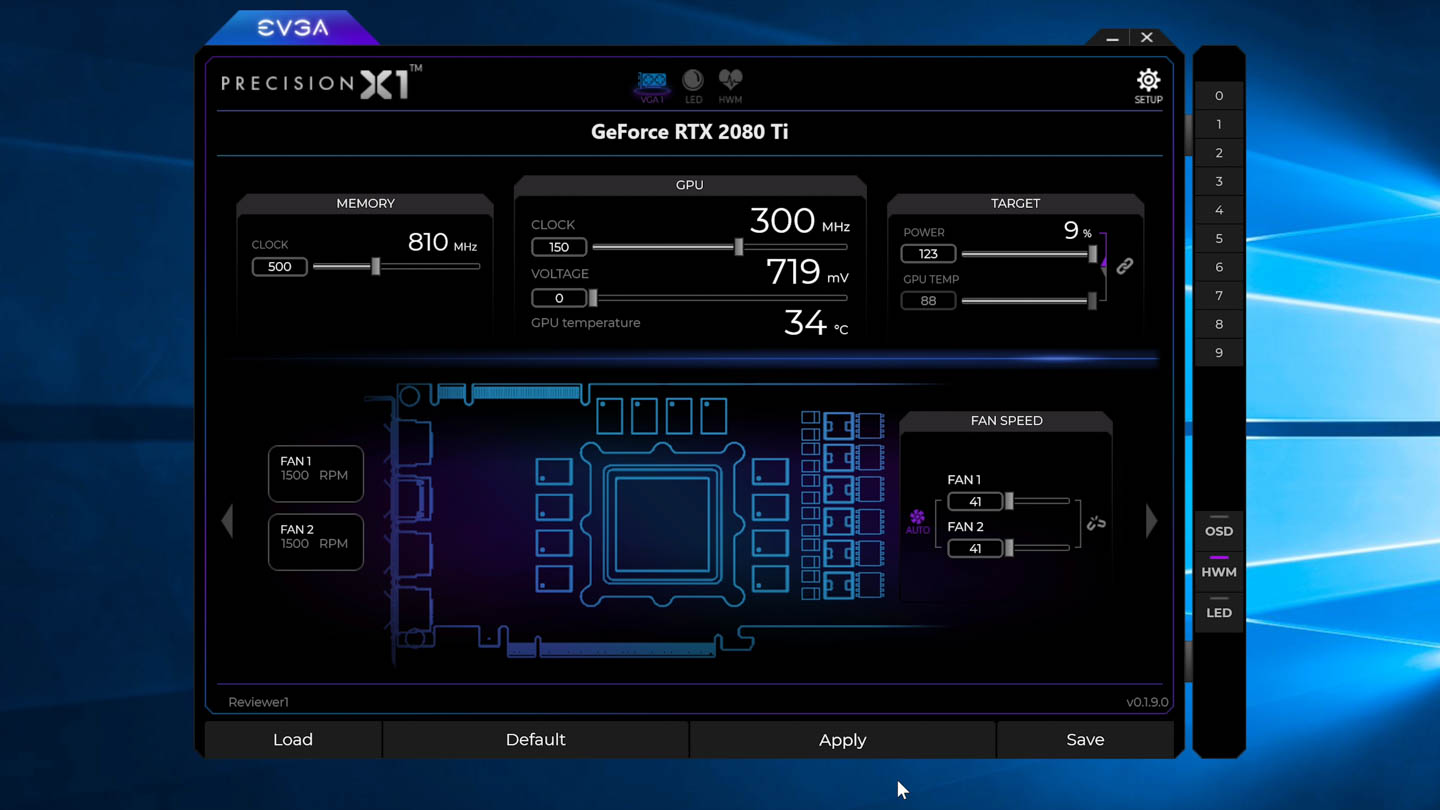Screen dimensions: 1440x810
Task: Toggle fan Auto mode icon
Action: point(917,521)
